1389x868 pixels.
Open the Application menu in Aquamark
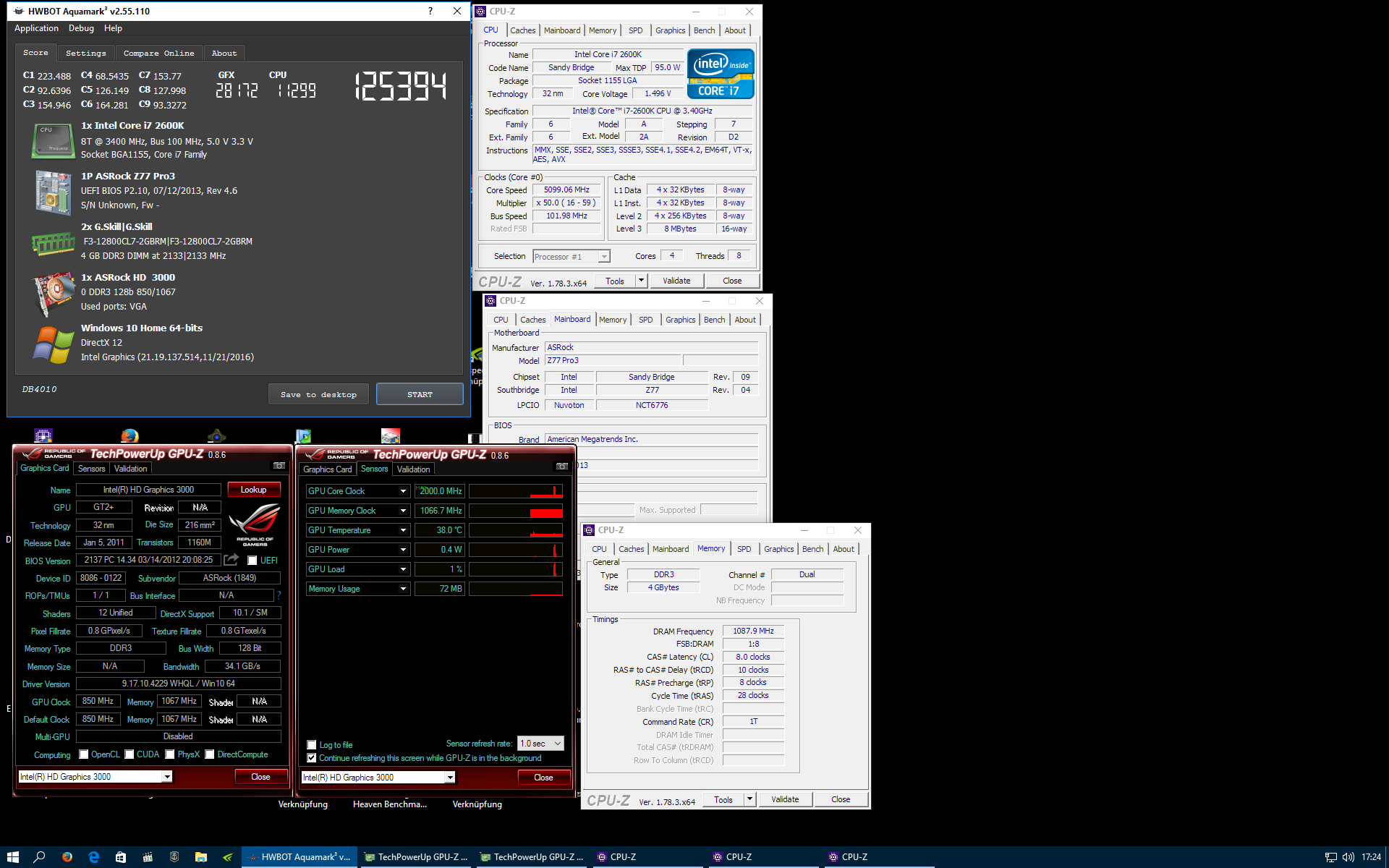(x=36, y=28)
